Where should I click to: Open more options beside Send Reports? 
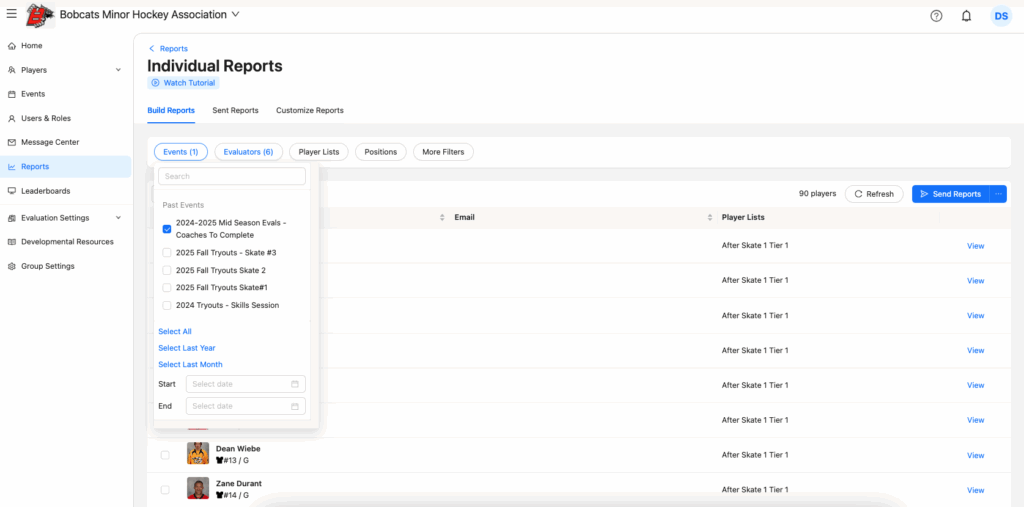998,194
